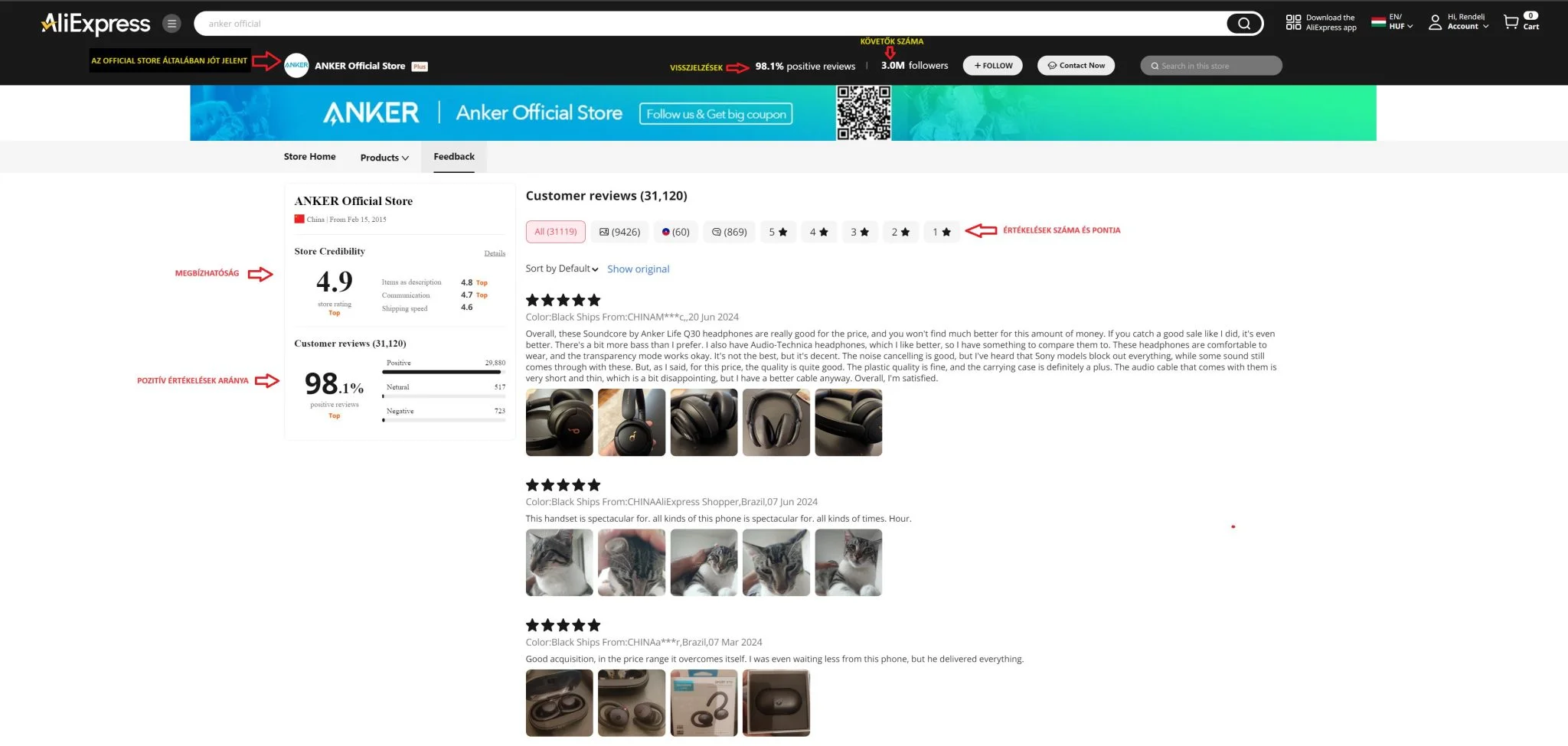Select the 5 star rating filter

[x=778, y=232]
